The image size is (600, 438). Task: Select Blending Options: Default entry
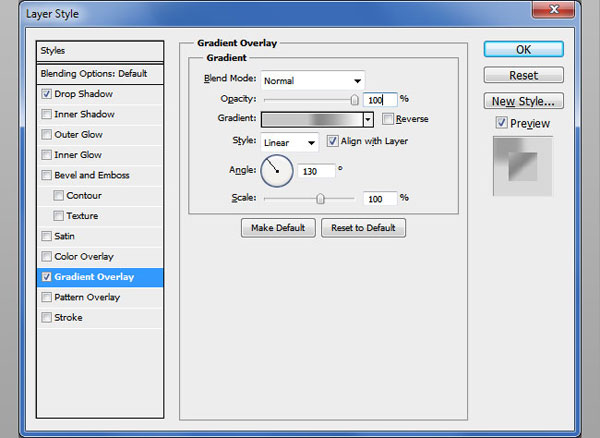coord(100,74)
